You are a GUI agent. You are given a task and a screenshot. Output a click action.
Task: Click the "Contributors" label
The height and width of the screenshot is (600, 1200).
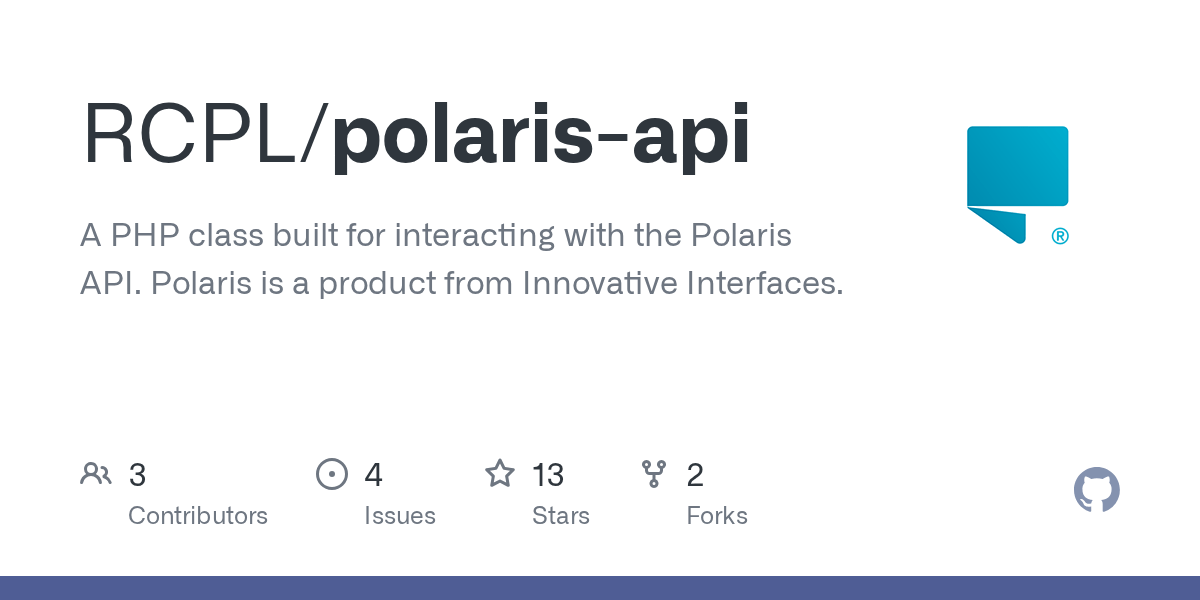(198, 516)
